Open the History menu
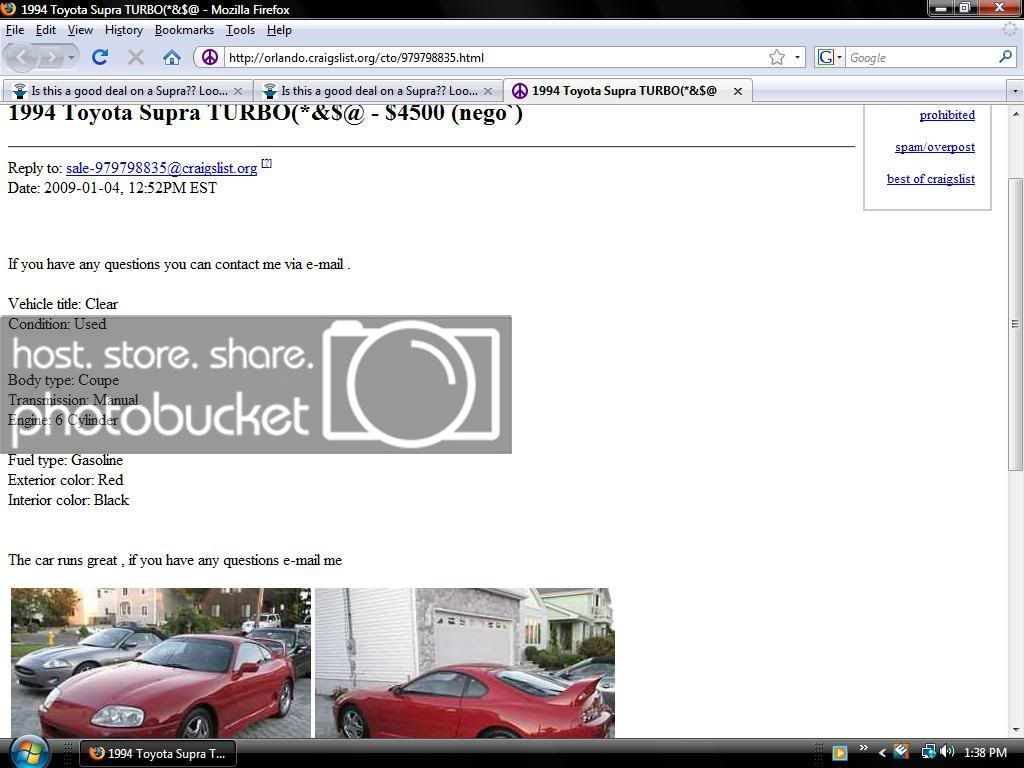Image resolution: width=1024 pixels, height=768 pixels. pos(123,30)
